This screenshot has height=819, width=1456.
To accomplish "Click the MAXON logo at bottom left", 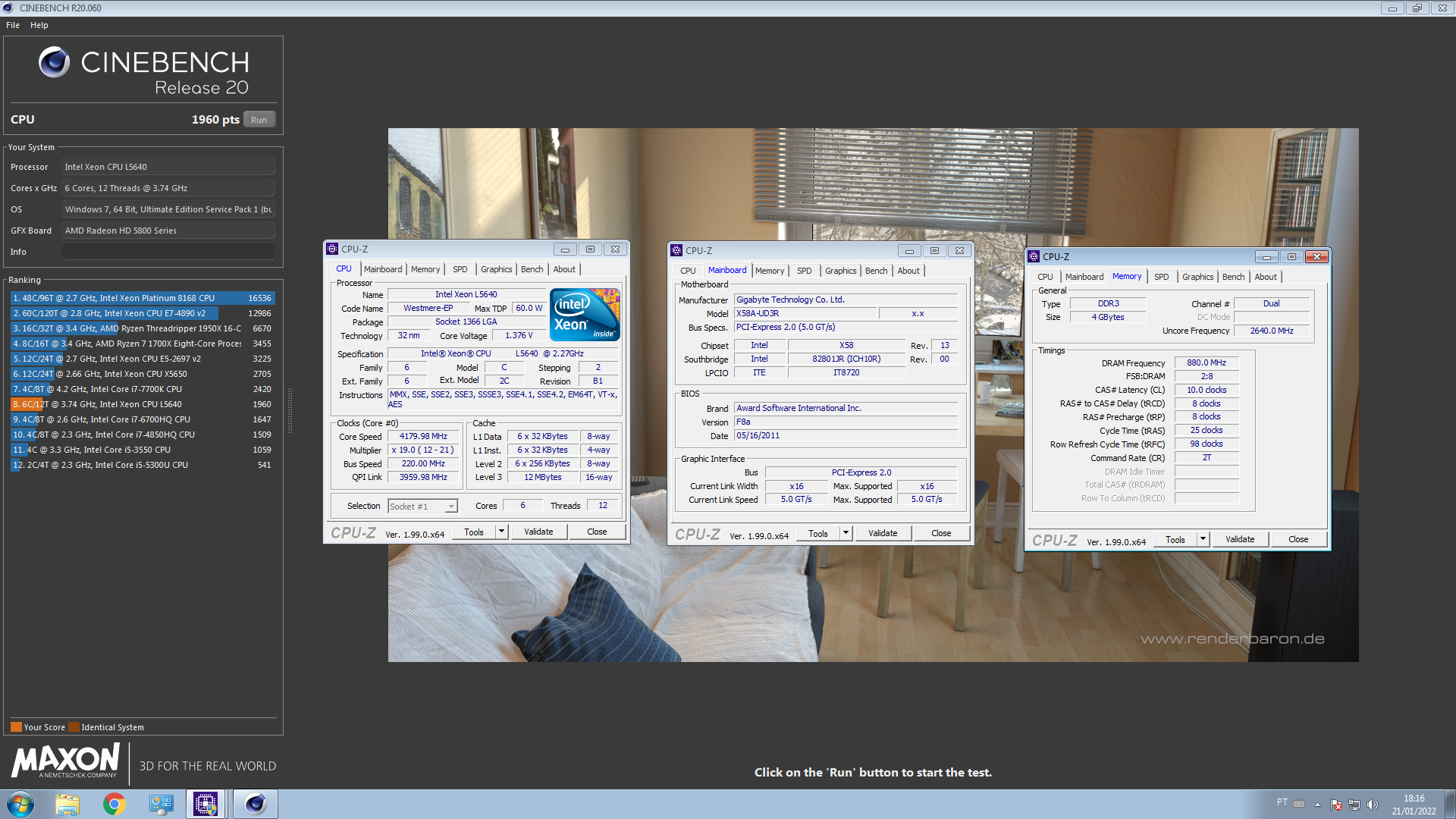I will [65, 761].
